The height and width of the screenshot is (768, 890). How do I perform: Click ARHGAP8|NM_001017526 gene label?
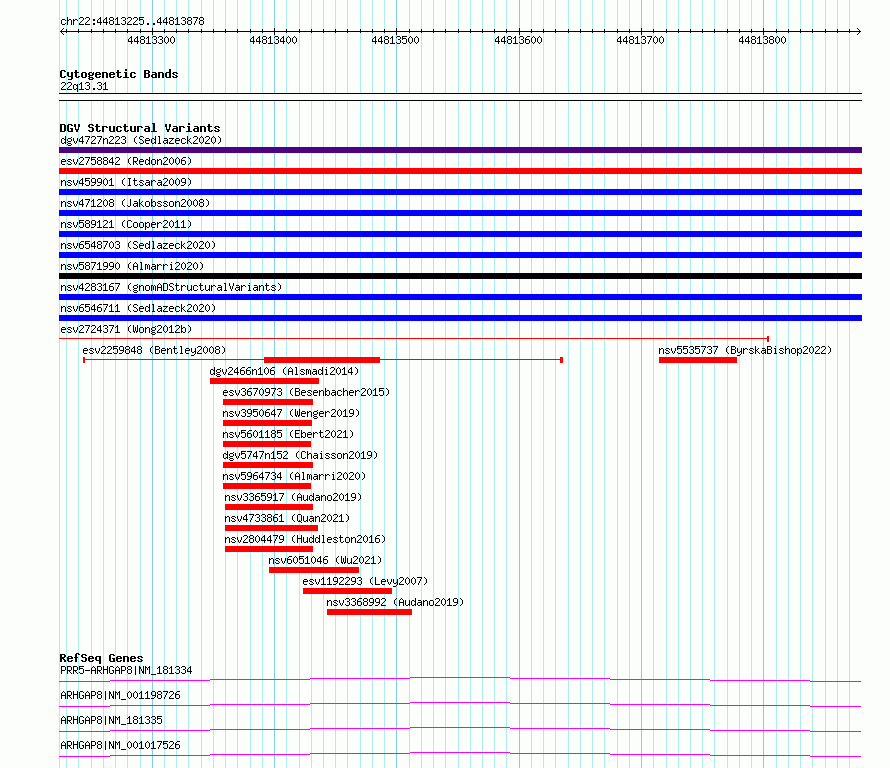pyautogui.click(x=120, y=745)
